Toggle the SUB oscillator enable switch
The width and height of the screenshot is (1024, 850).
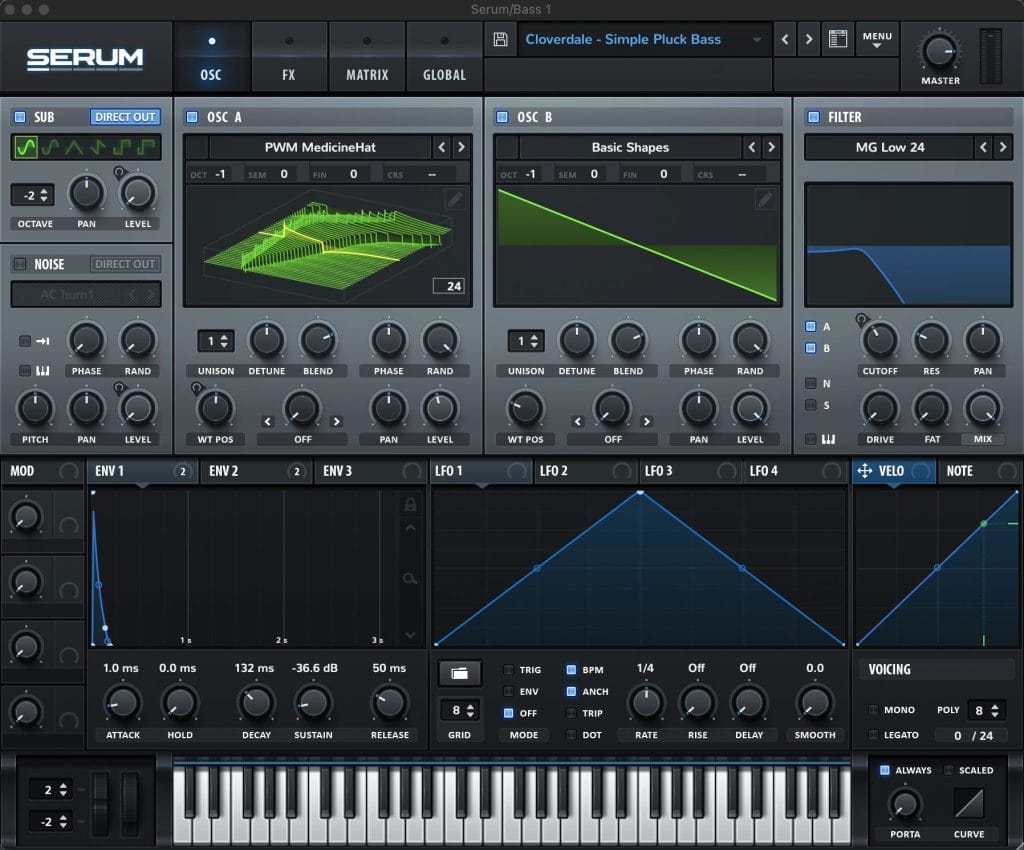[x=20, y=117]
